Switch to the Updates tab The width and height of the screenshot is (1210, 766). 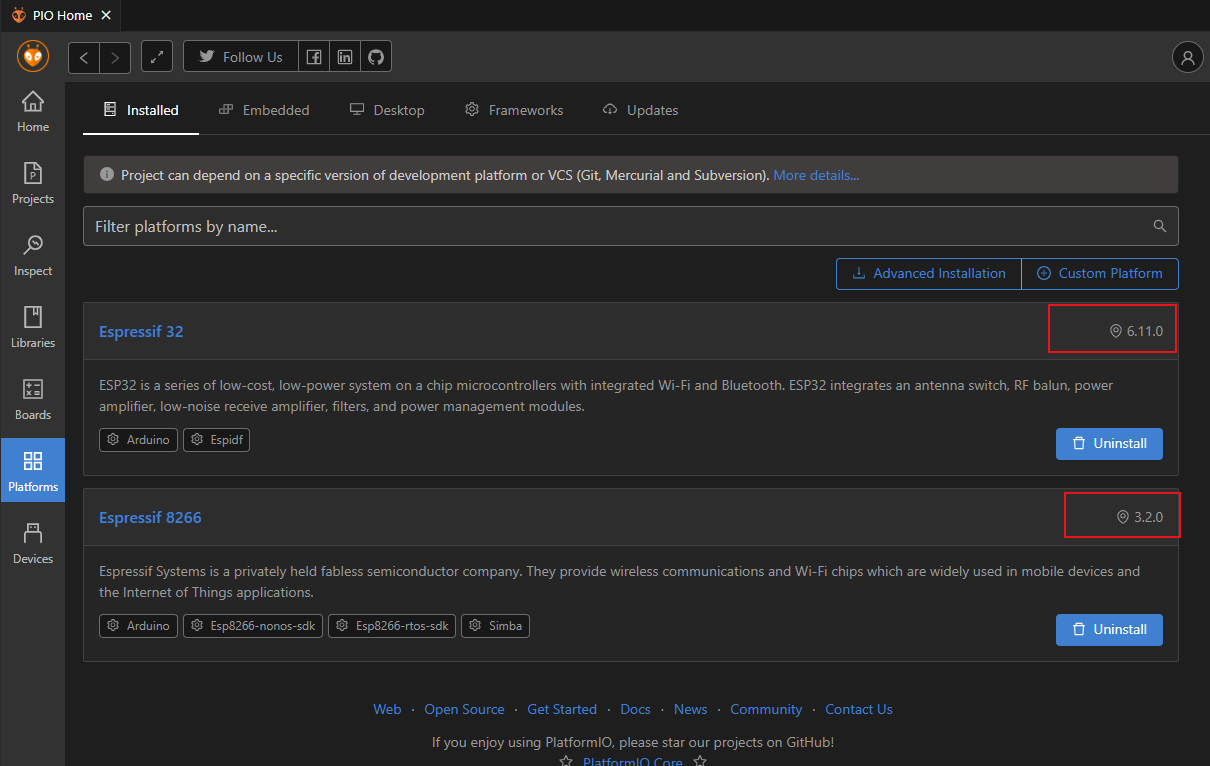pyautogui.click(x=640, y=110)
